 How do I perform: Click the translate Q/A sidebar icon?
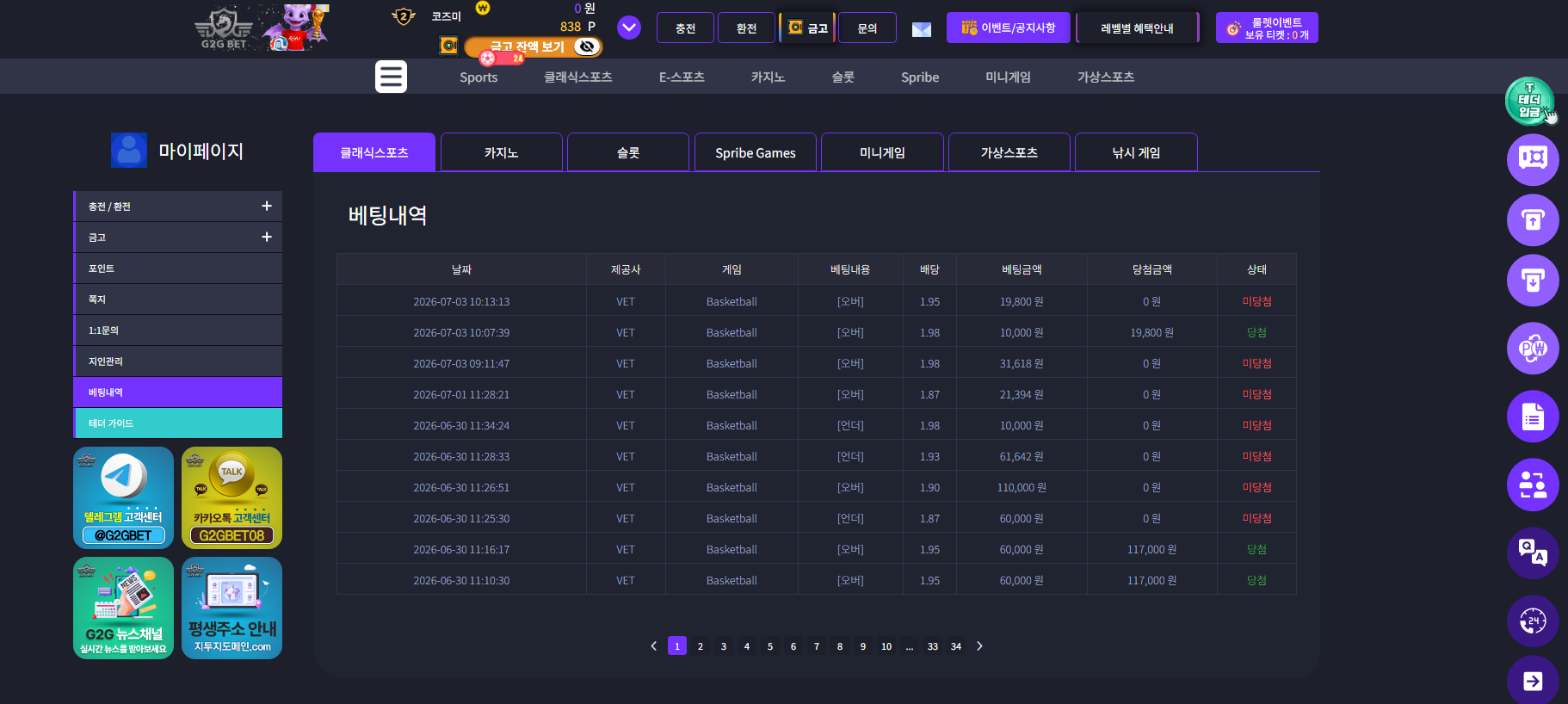[1533, 553]
